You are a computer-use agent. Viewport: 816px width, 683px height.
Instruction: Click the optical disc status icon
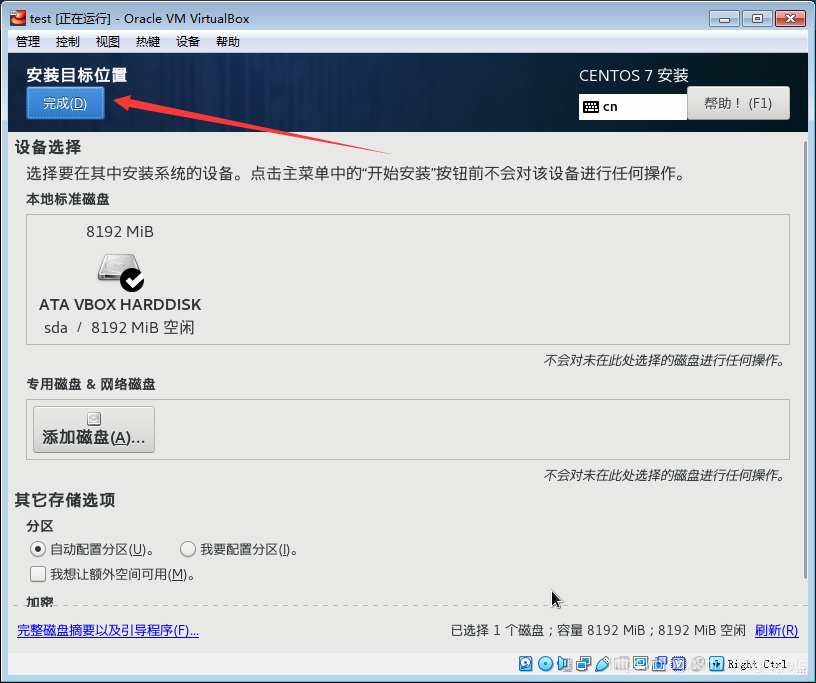pyautogui.click(x=545, y=664)
